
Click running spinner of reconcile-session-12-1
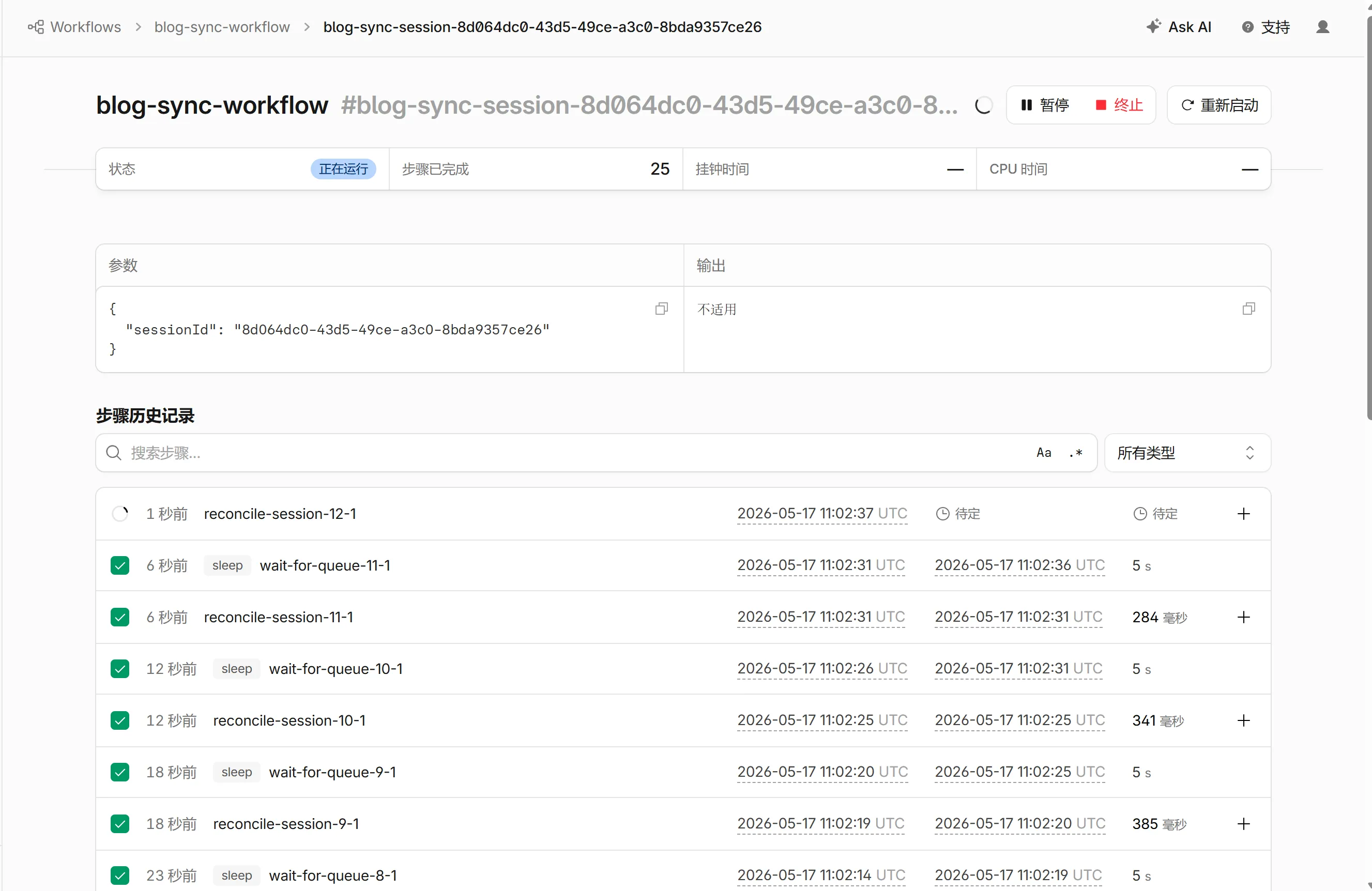click(120, 514)
